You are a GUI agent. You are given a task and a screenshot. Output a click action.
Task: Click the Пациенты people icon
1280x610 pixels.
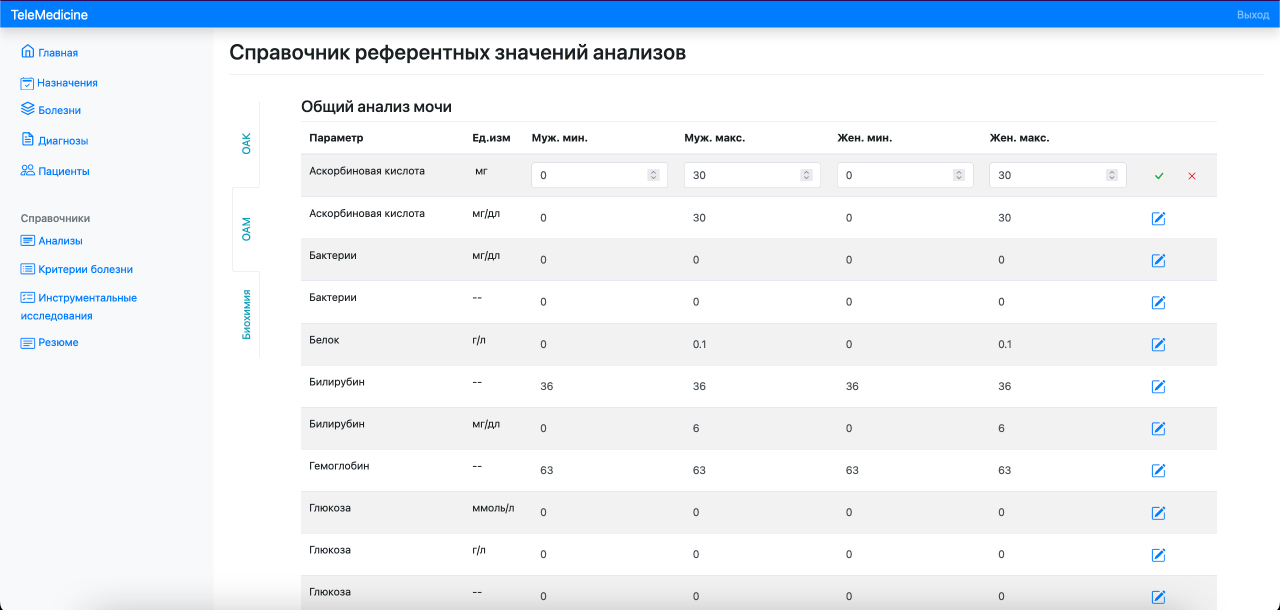tap(28, 171)
